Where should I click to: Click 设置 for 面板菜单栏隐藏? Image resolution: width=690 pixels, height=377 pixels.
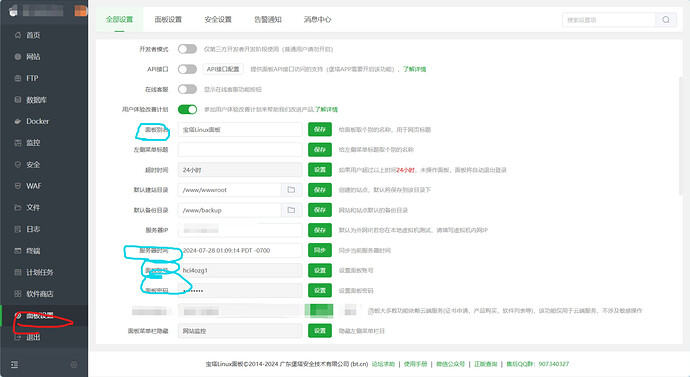point(320,331)
